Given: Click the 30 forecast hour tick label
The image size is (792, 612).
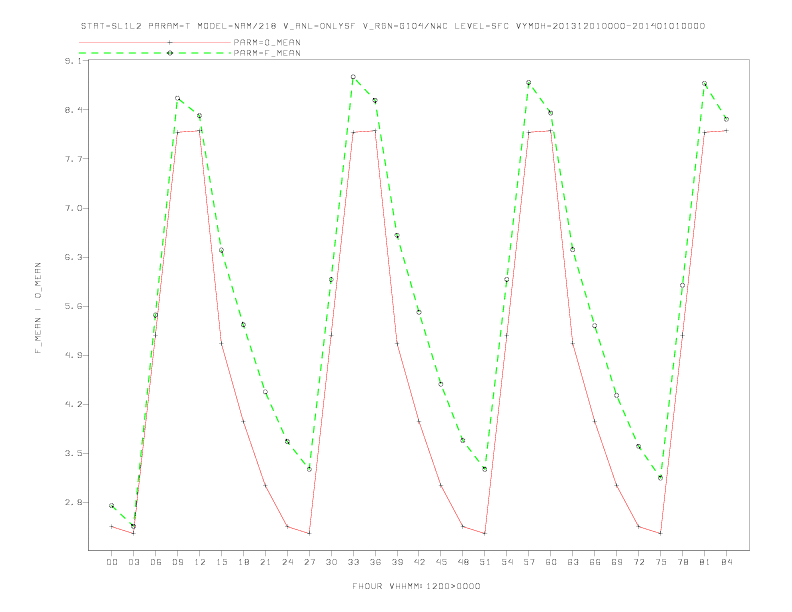Looking at the screenshot, I should coord(331,562).
